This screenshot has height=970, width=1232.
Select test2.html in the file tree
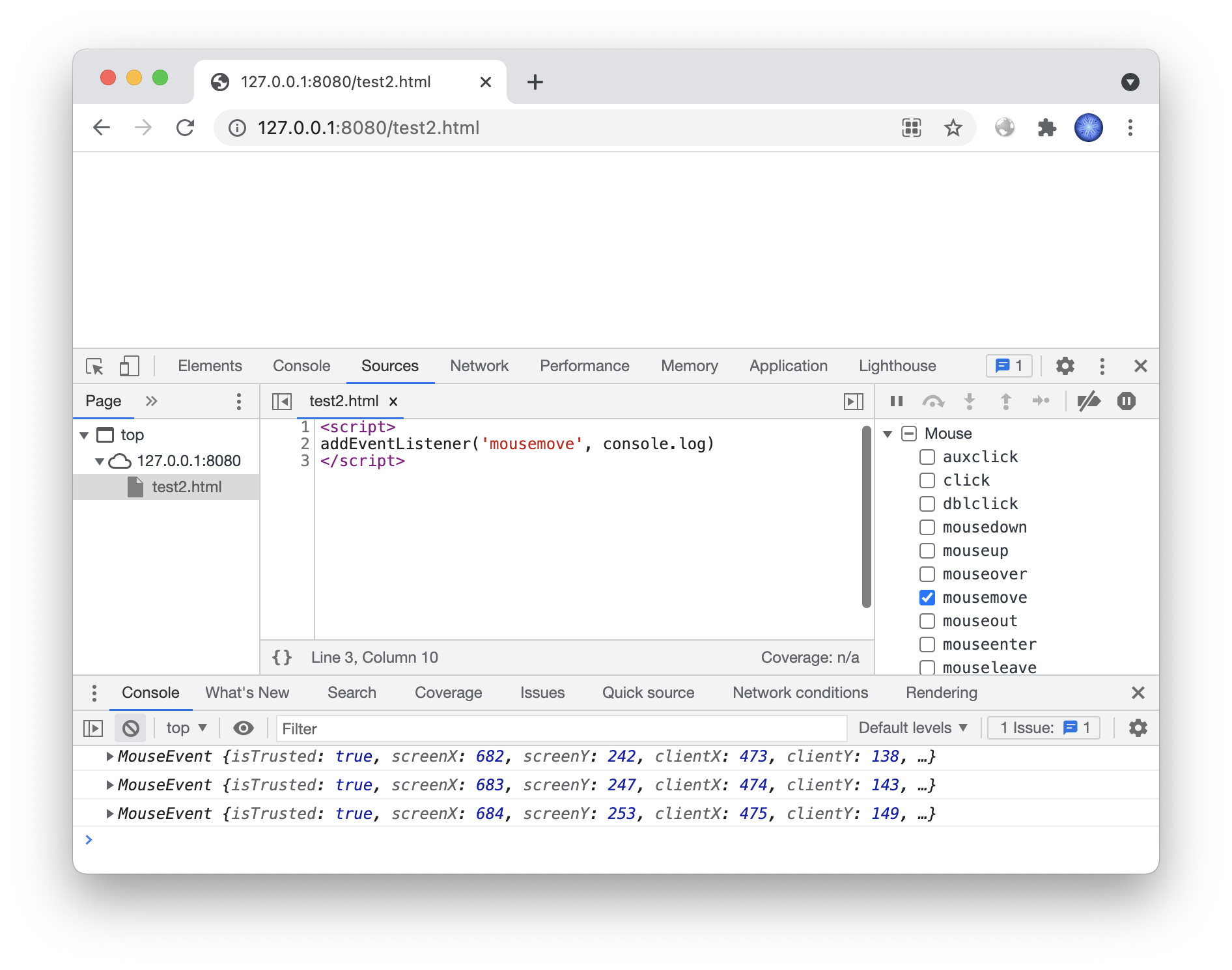click(x=186, y=488)
